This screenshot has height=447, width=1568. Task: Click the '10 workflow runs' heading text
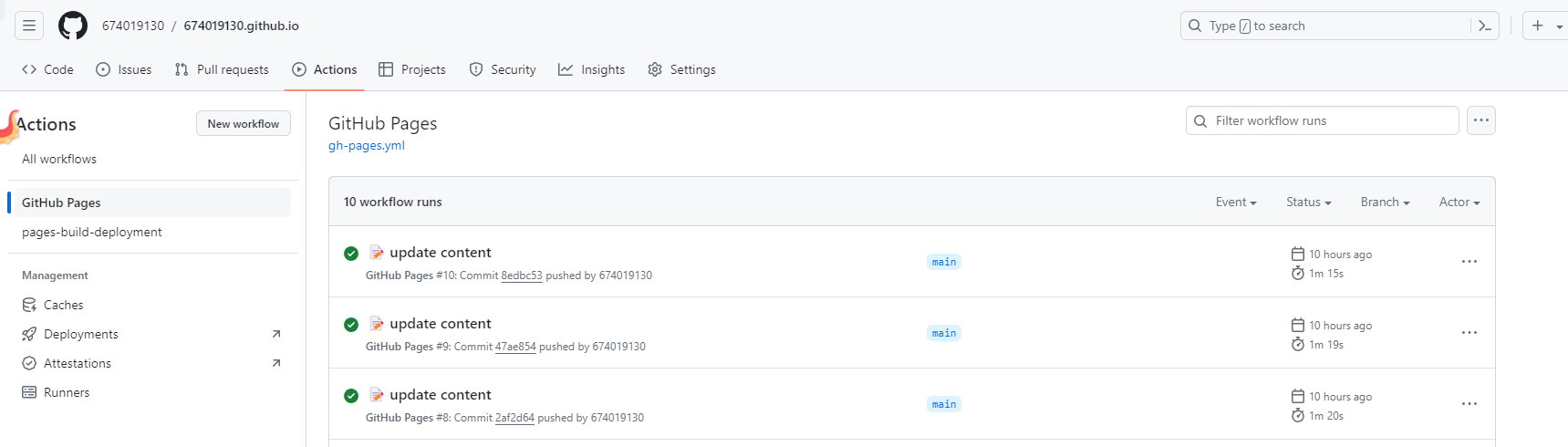(392, 202)
